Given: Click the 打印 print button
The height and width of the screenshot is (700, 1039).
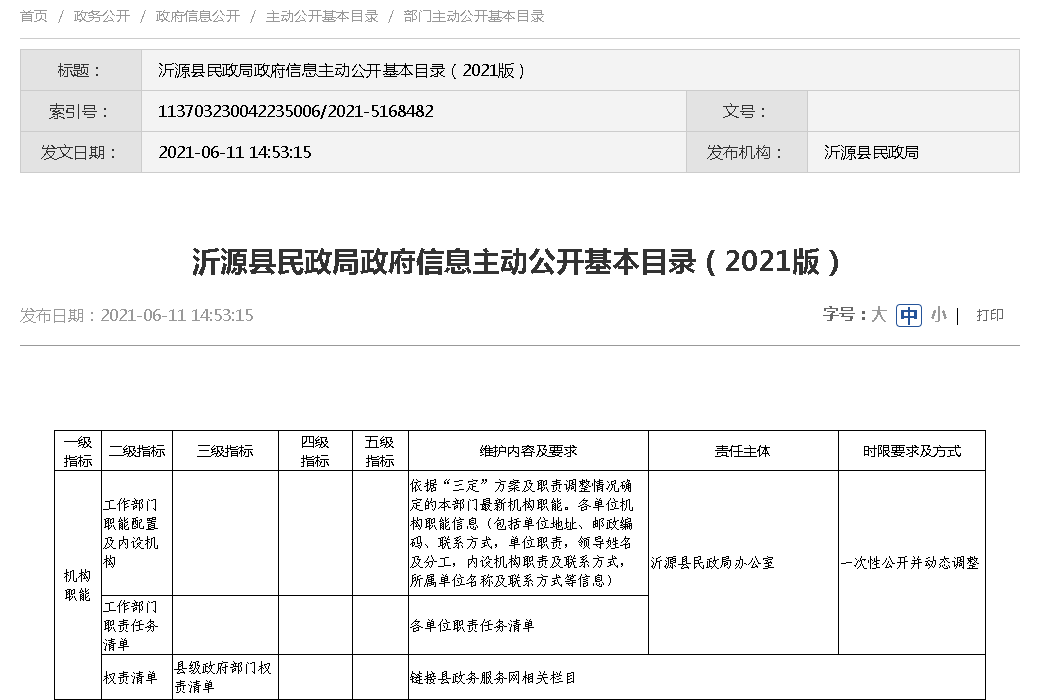Looking at the screenshot, I should [x=989, y=315].
